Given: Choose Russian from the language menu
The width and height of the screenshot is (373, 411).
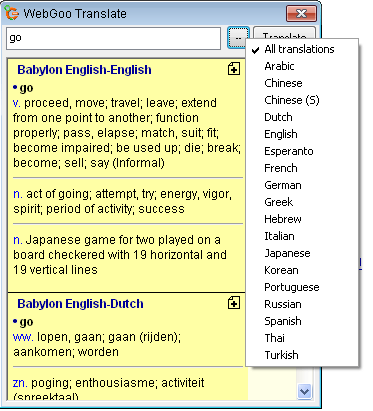Looking at the screenshot, I should (302, 304).
